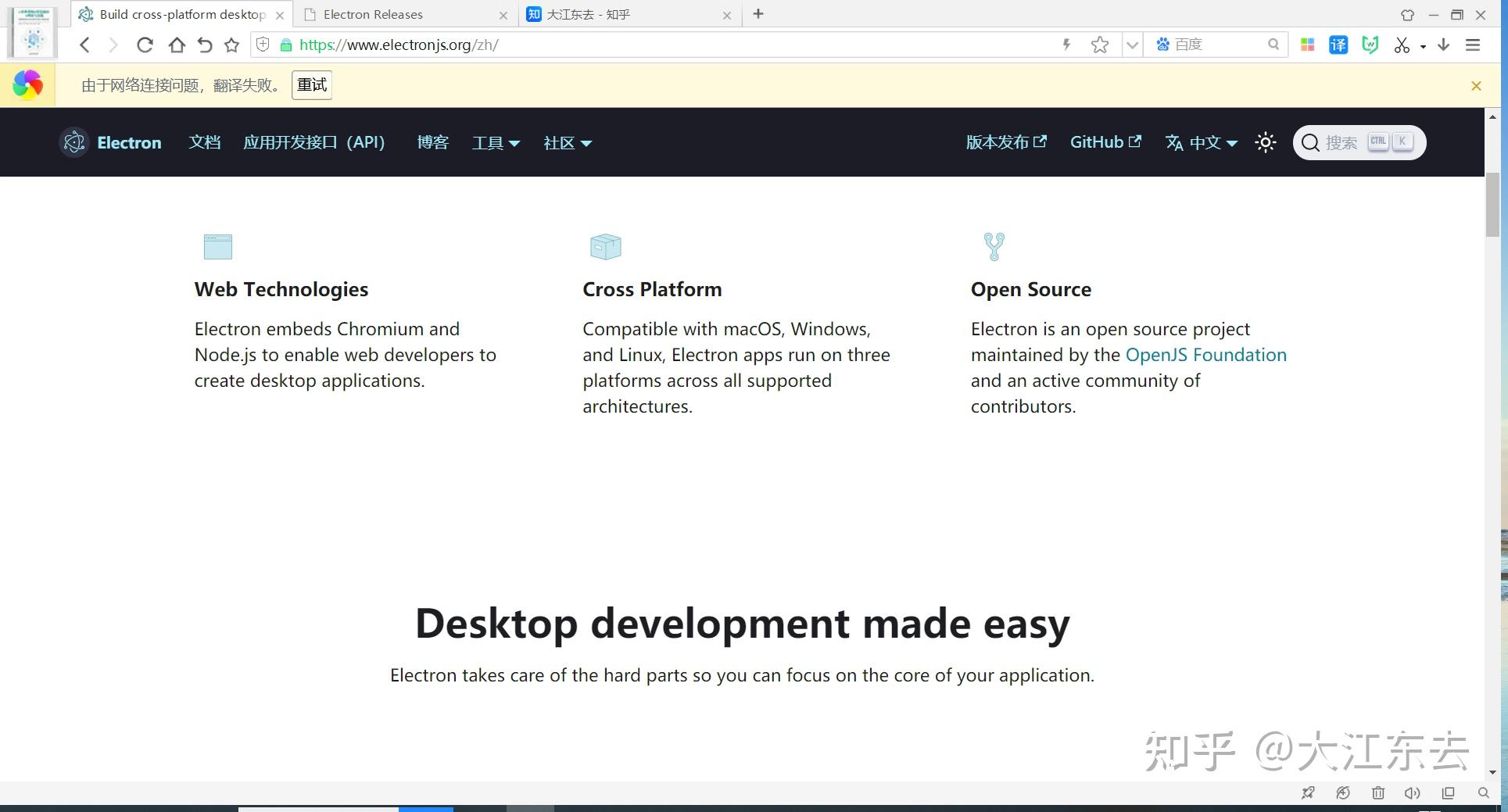Viewport: 1508px width, 812px height.
Task: Click the rocket accelerator icon in status bar
Action: point(1308,793)
